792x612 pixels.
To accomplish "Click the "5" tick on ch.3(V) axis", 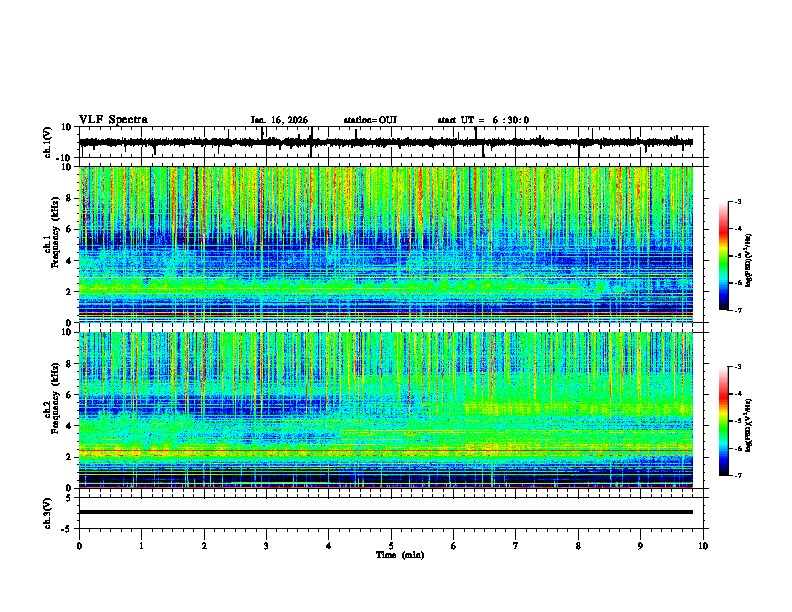I will 70,497.
